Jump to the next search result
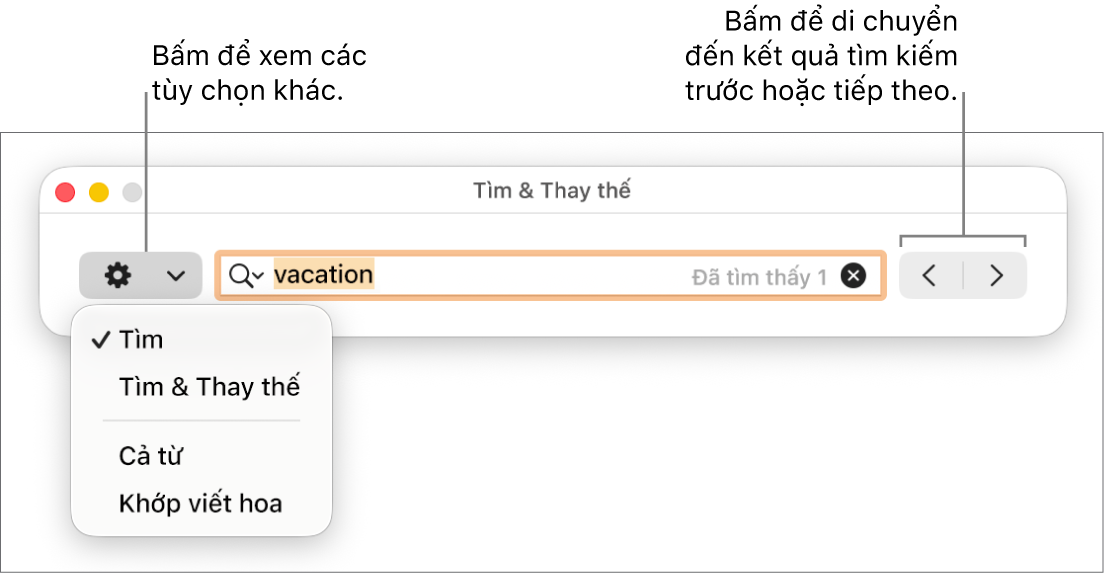The width and height of the screenshot is (1105, 574). [x=996, y=275]
